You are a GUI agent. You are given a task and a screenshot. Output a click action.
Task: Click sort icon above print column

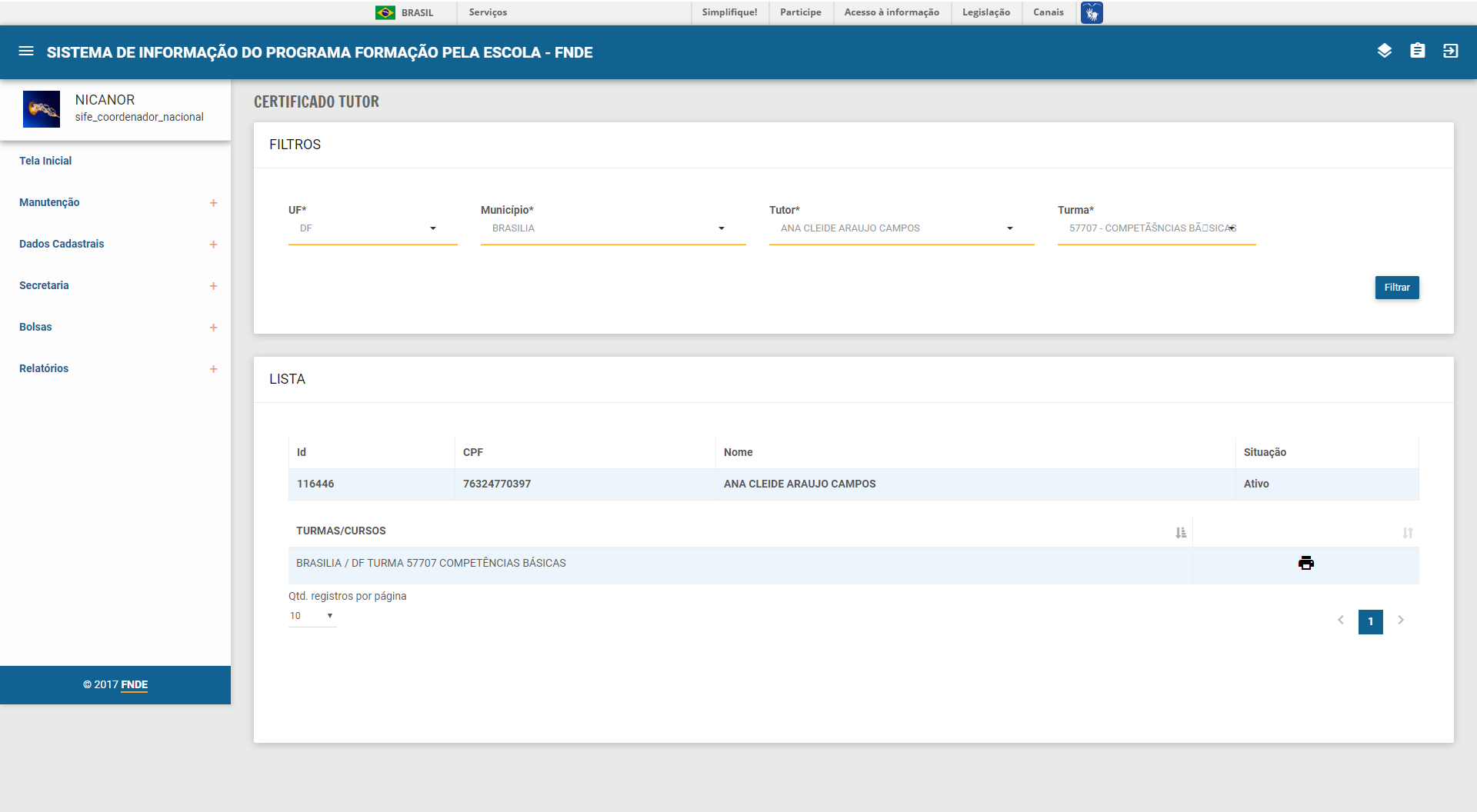[x=1407, y=532]
